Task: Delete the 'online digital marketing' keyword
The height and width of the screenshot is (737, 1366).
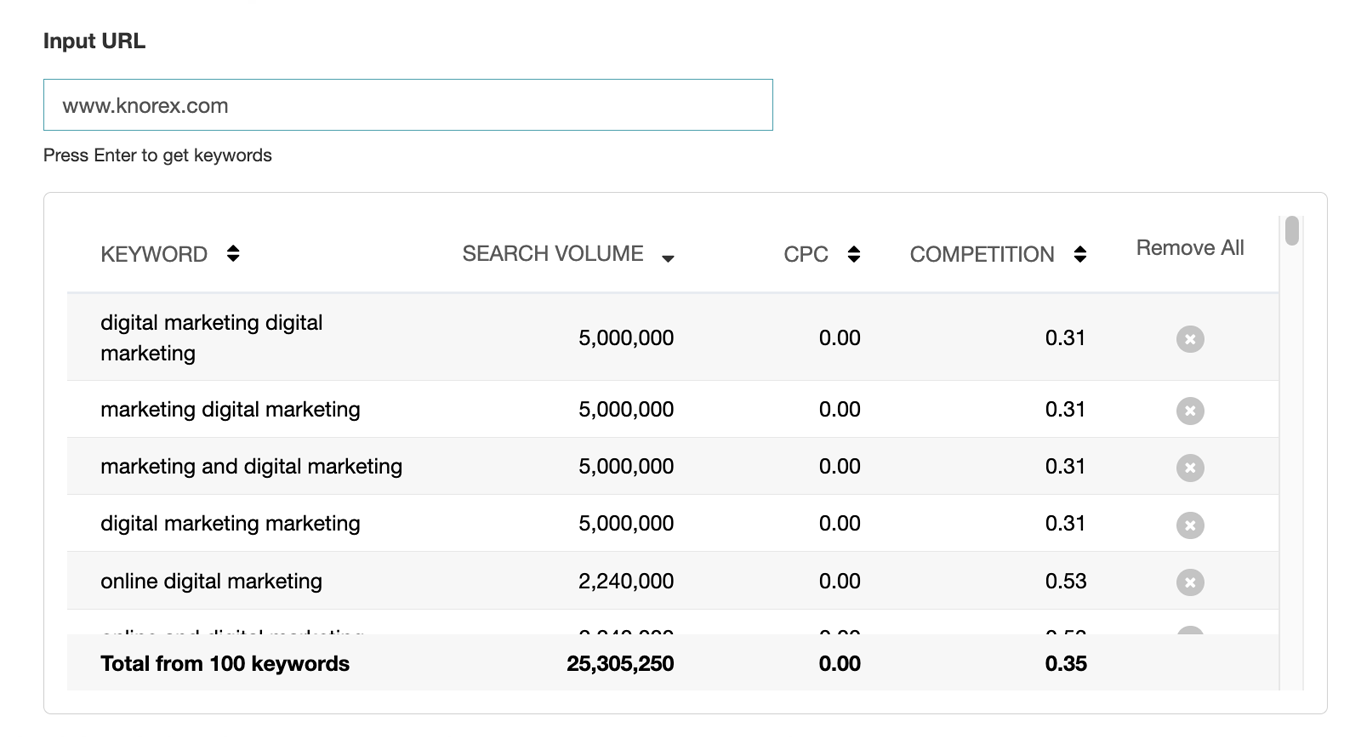Action: click(x=1189, y=582)
